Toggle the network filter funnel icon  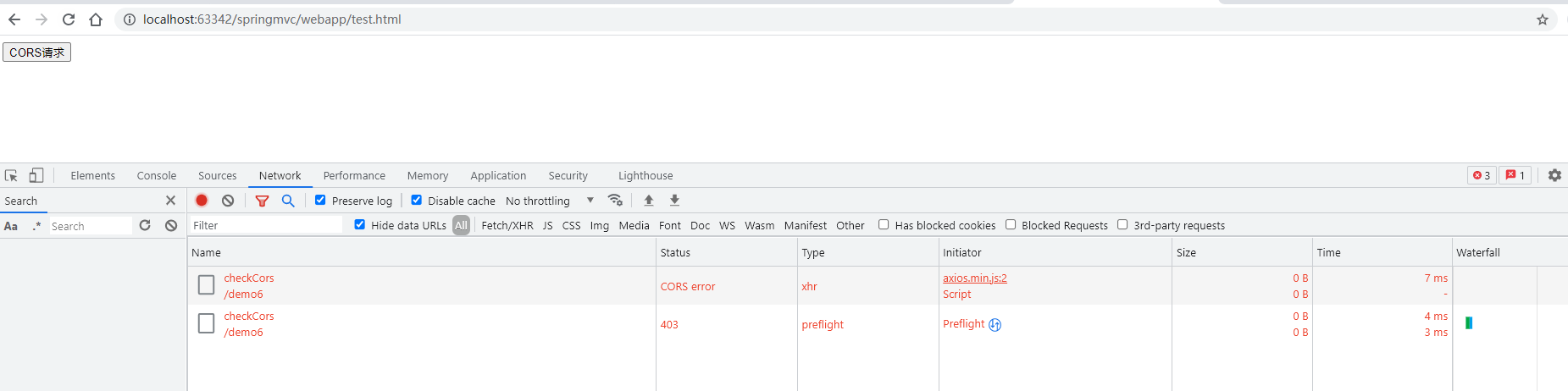pyautogui.click(x=262, y=201)
